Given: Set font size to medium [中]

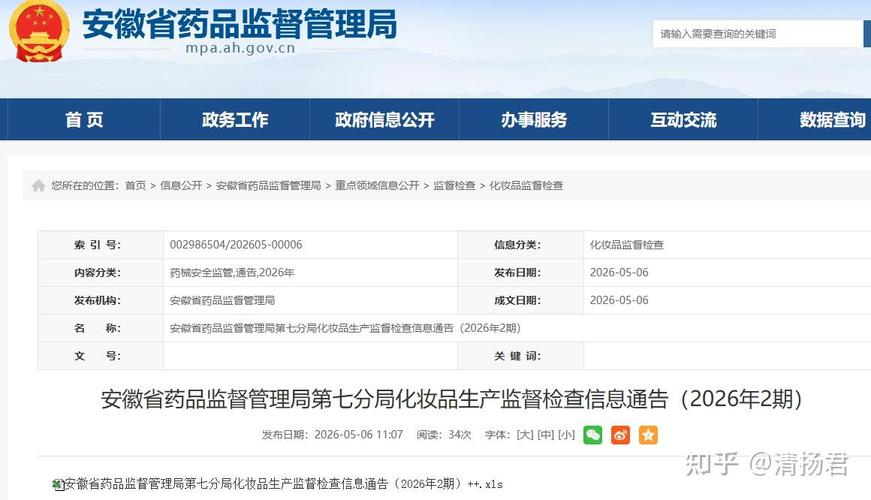Looking at the screenshot, I should 545,434.
